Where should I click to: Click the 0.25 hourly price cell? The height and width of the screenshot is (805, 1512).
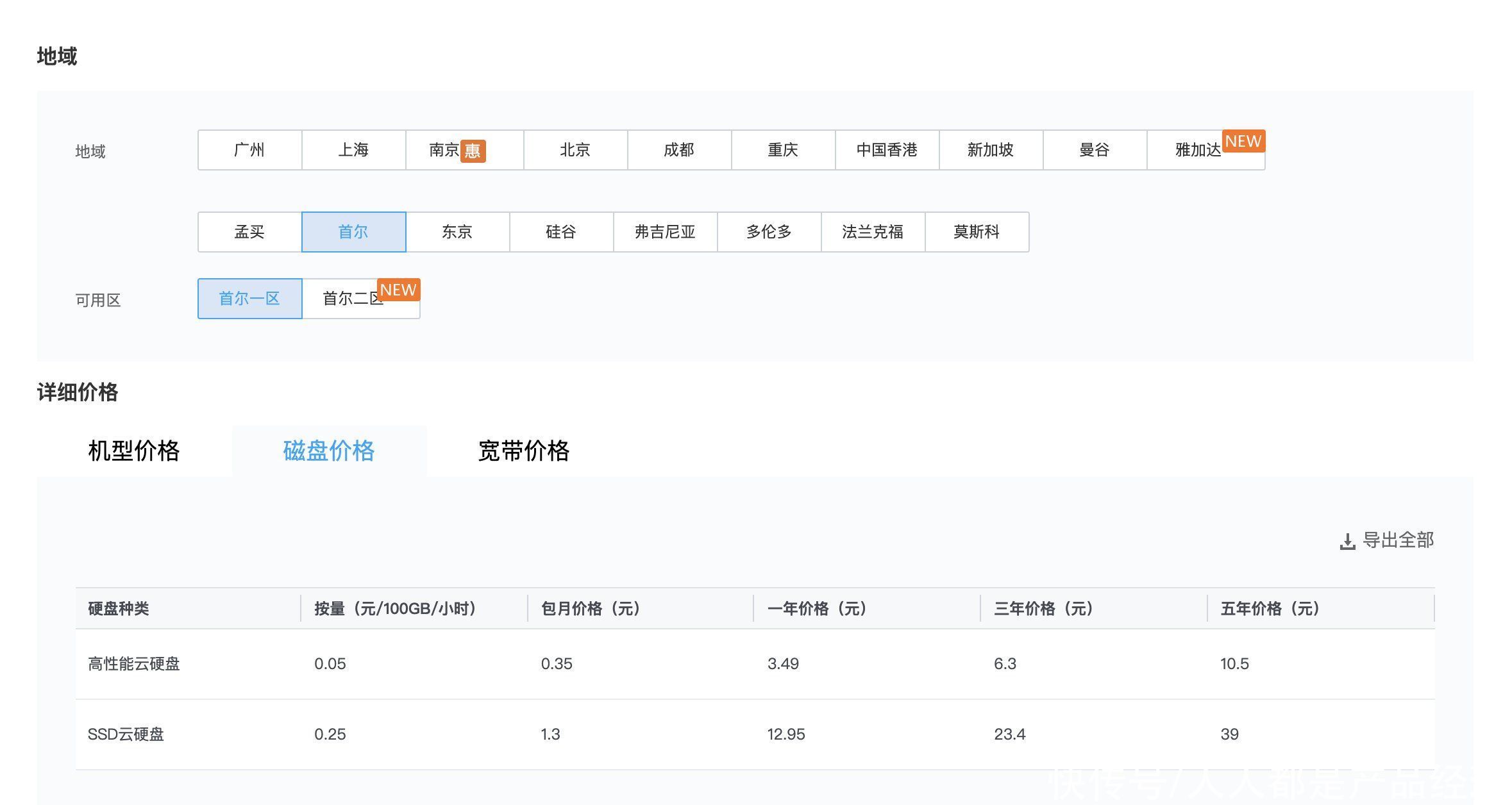[x=330, y=734]
